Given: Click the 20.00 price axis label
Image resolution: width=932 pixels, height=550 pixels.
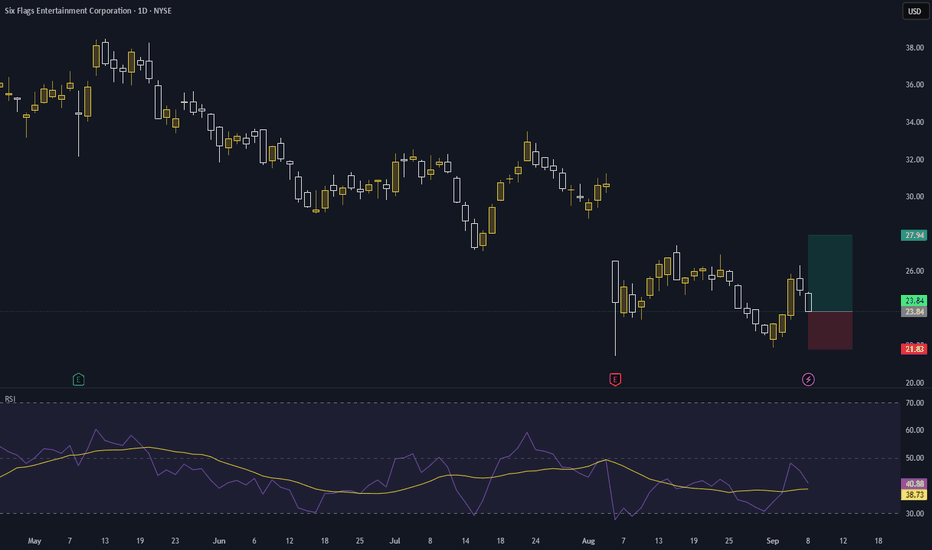Looking at the screenshot, I should (x=914, y=383).
